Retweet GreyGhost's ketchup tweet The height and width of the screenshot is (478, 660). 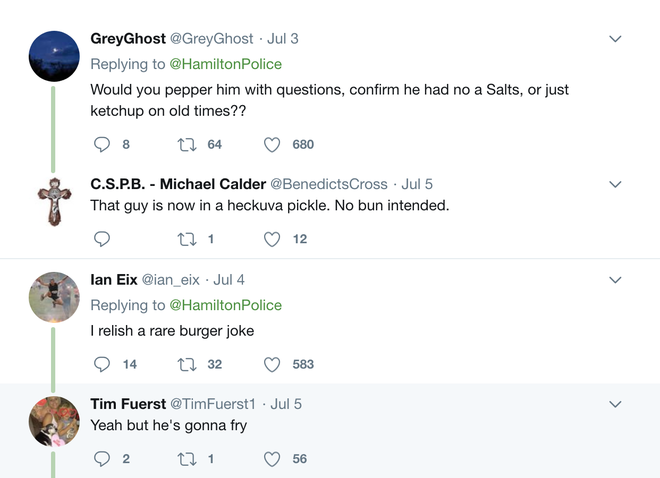186,144
